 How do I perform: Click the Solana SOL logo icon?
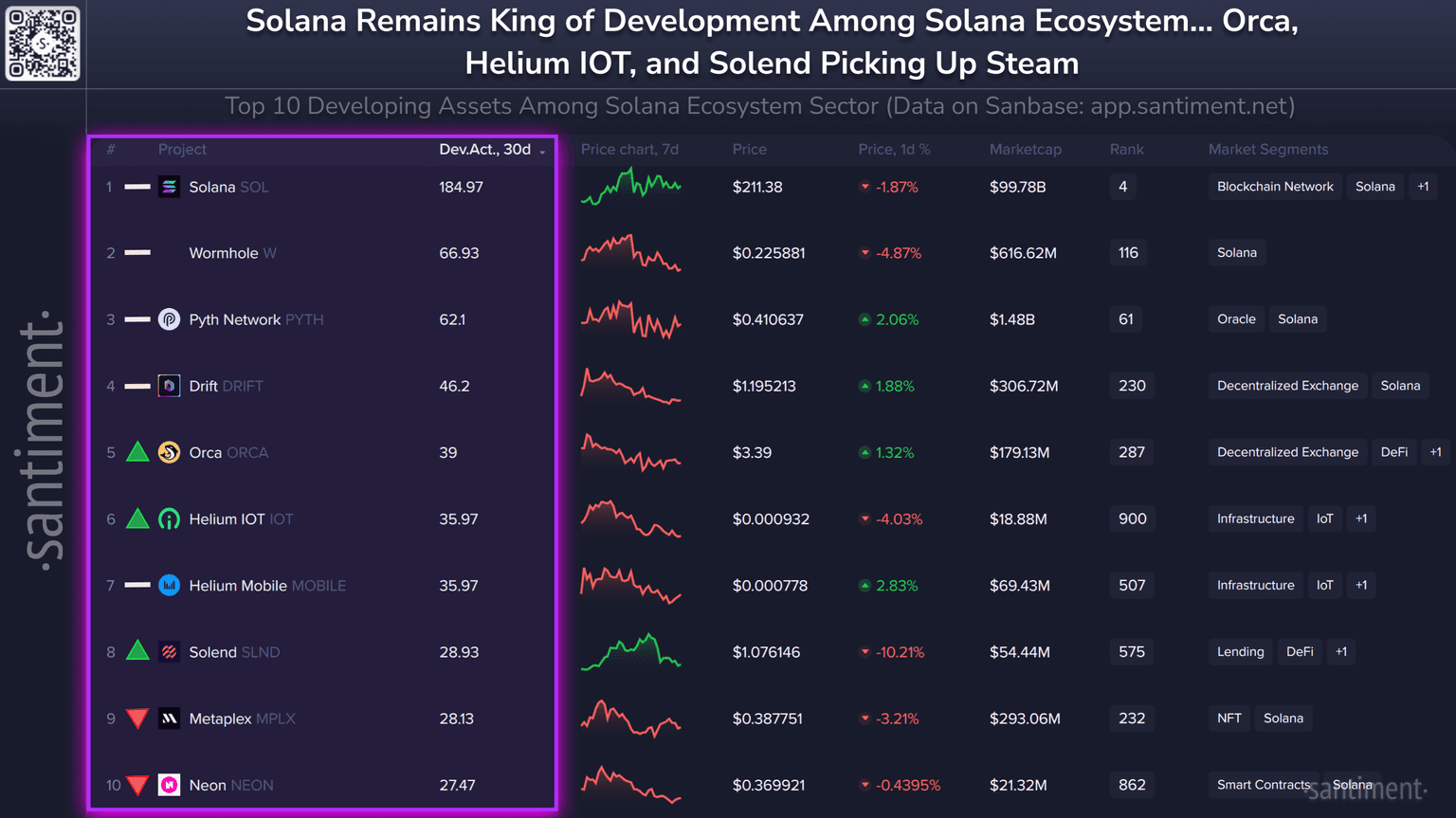pyautogui.click(x=169, y=187)
